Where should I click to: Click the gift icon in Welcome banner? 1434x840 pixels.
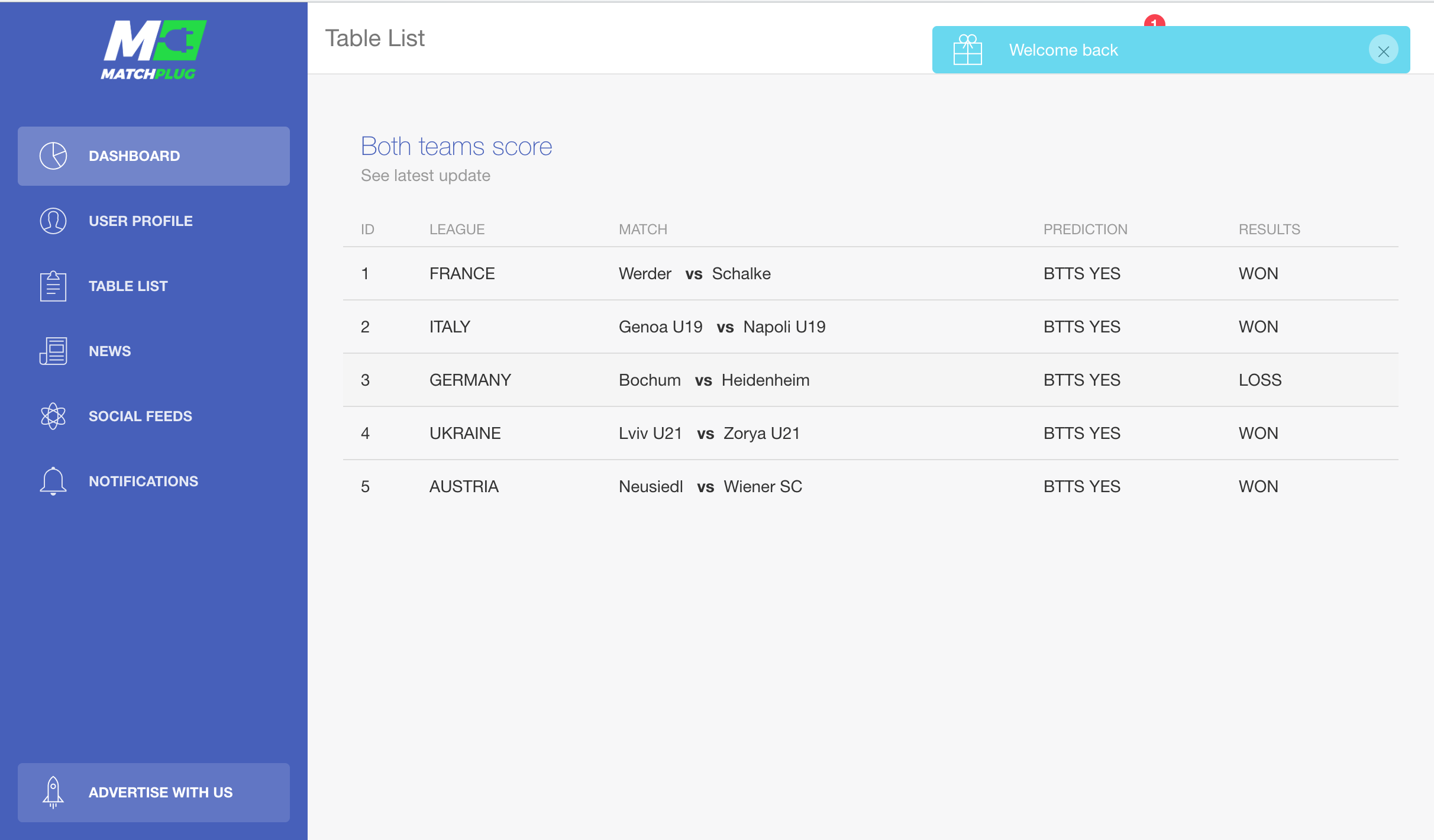(968, 50)
